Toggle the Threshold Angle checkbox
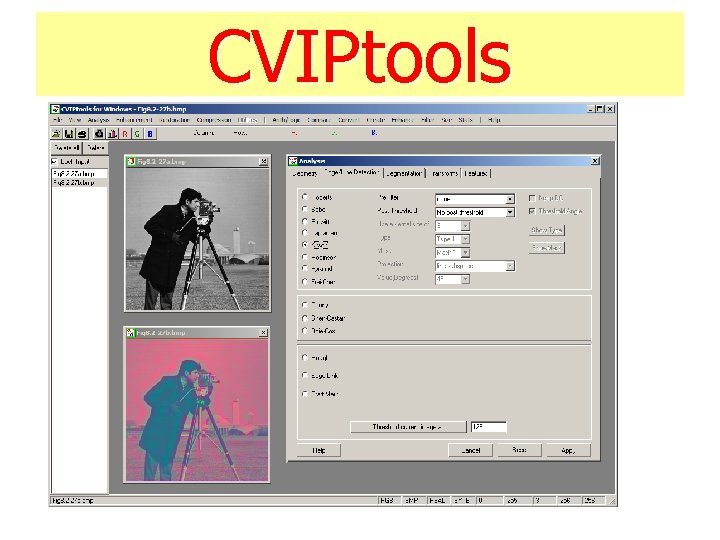 coord(532,211)
